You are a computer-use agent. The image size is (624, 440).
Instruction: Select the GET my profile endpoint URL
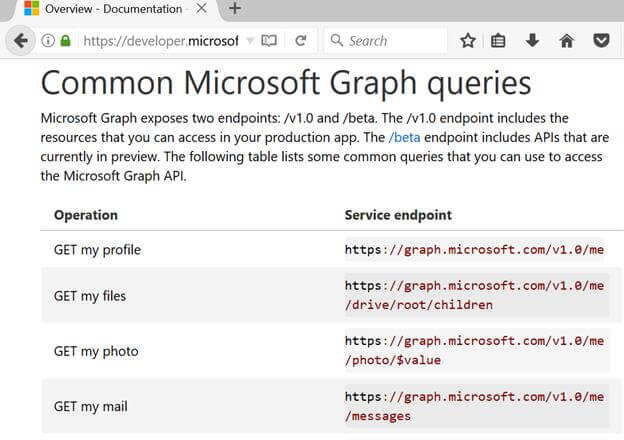(x=474, y=250)
